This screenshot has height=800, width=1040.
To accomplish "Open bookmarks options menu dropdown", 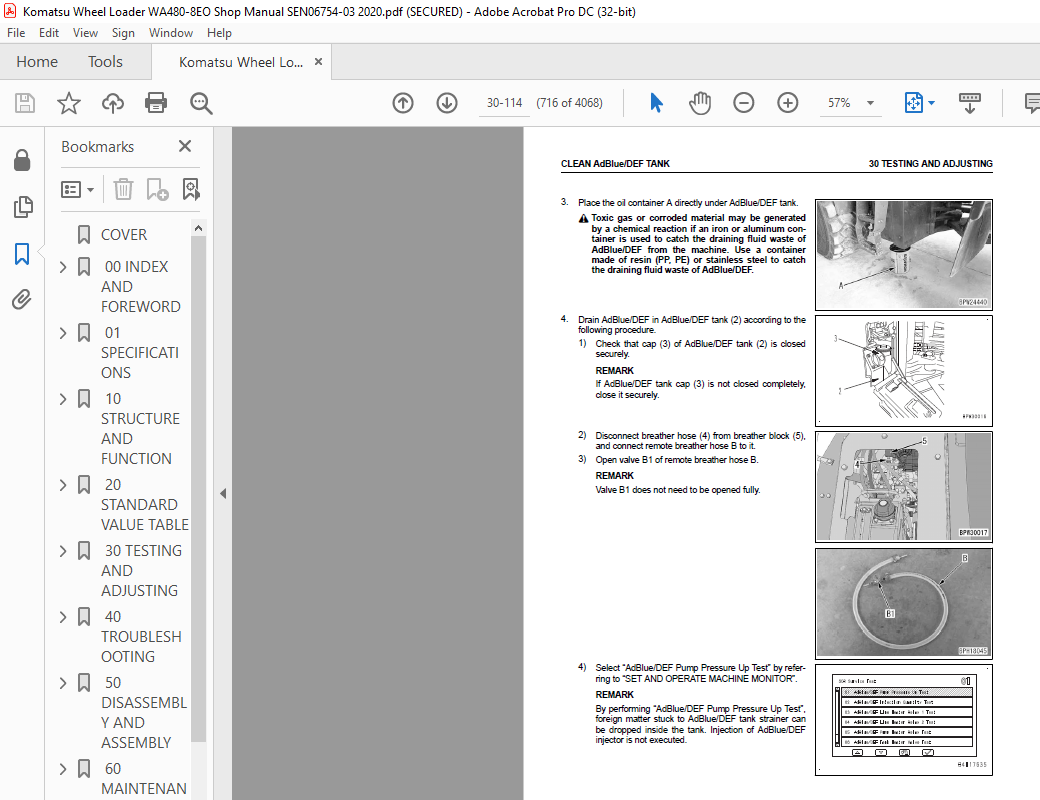I will [78, 190].
